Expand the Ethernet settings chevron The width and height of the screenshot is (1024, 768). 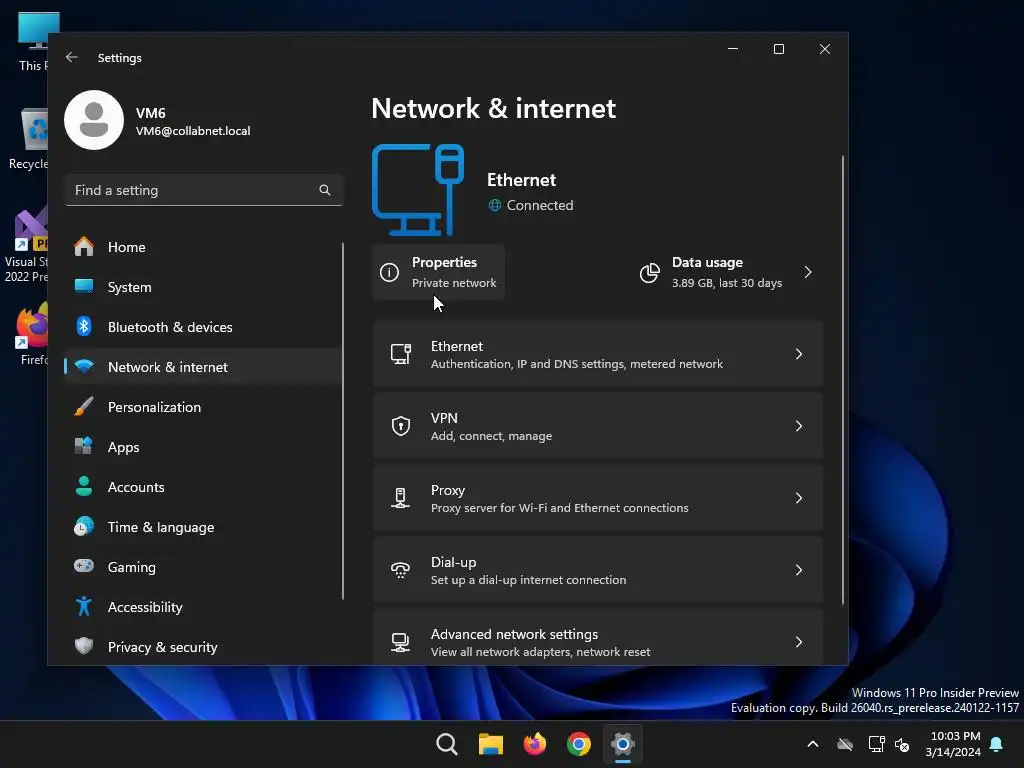799,354
